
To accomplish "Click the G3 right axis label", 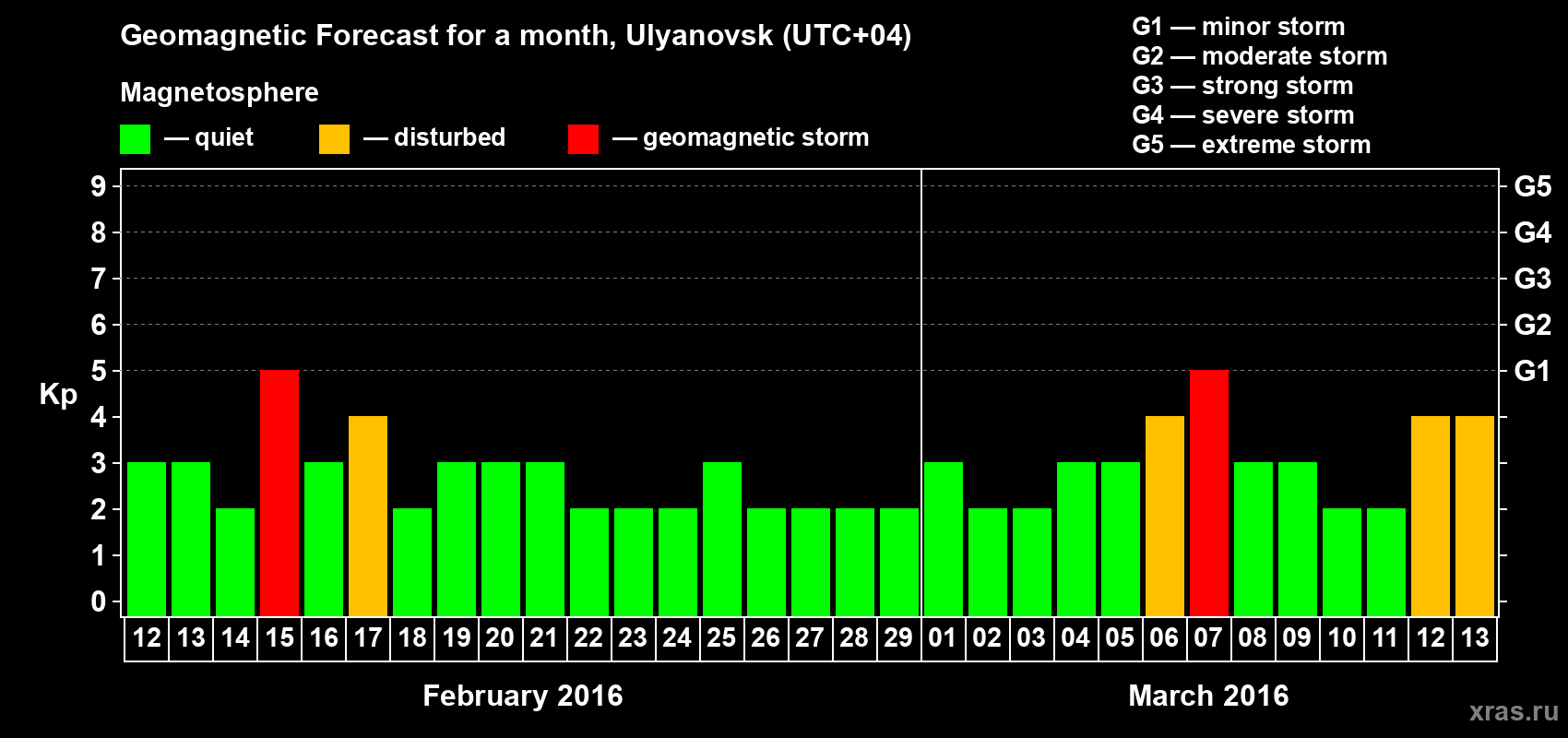I will pos(1532,279).
